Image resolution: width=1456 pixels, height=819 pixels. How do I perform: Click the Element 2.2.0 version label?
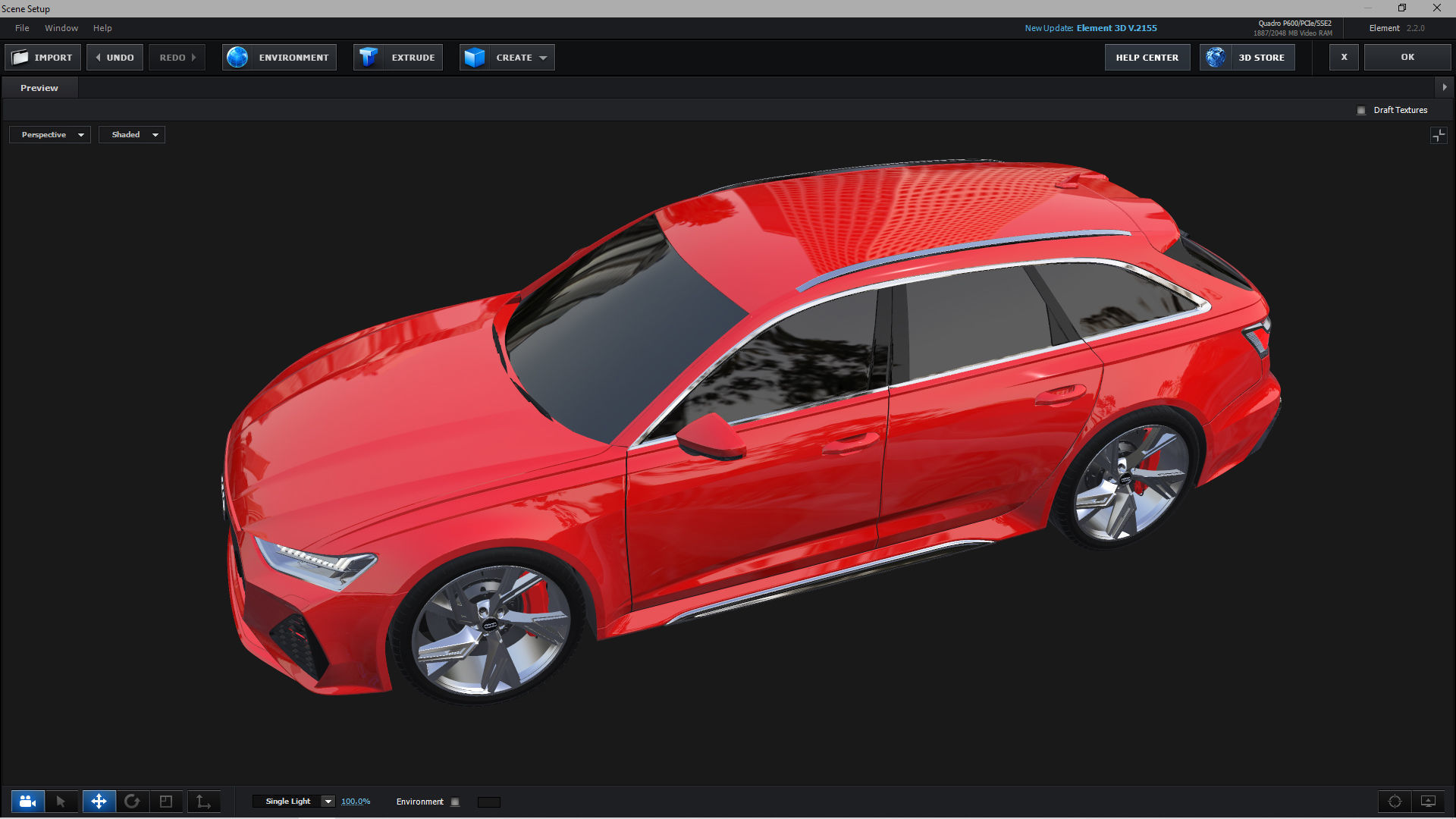(1396, 28)
